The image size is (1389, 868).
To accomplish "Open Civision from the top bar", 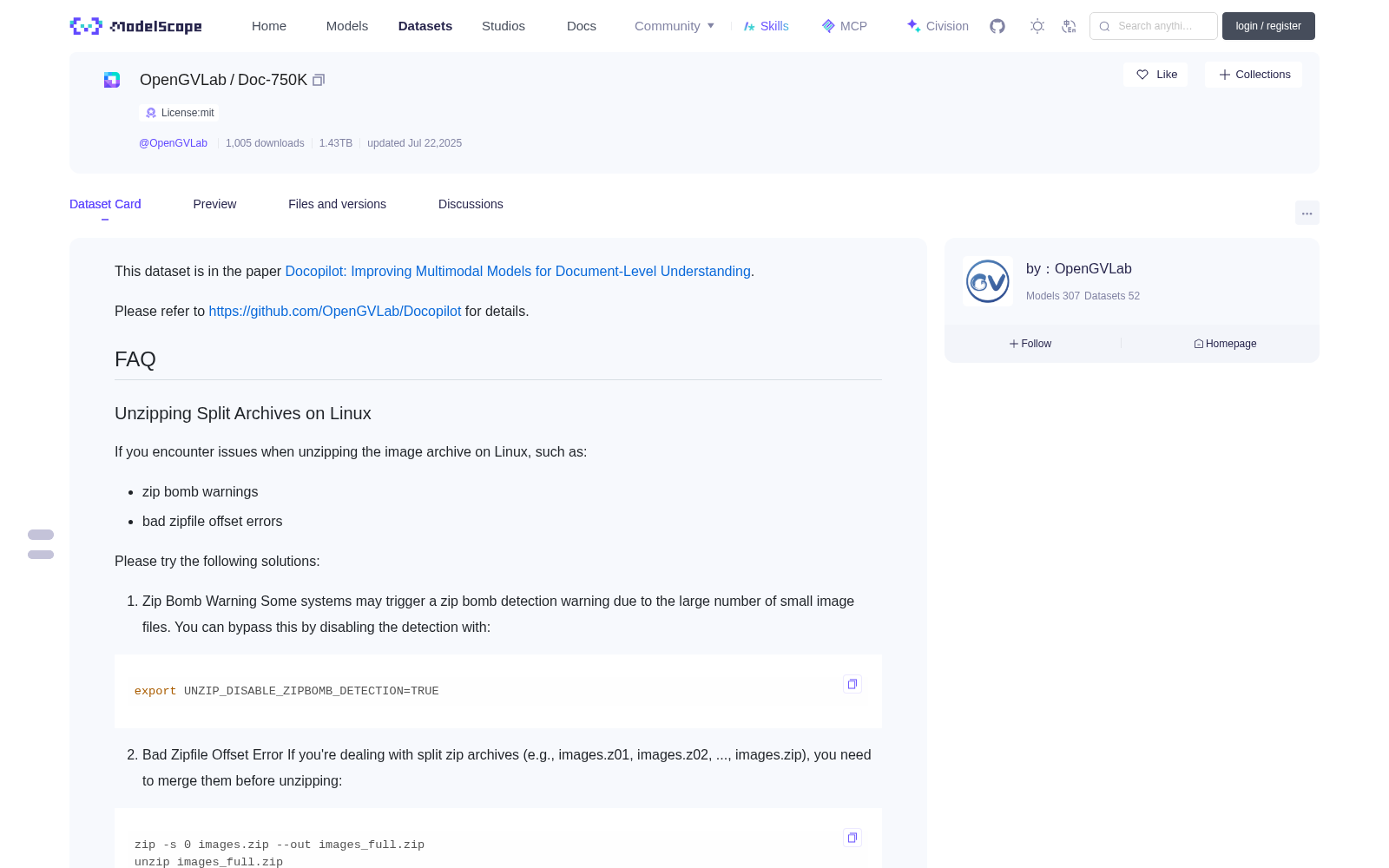I will (x=937, y=26).
